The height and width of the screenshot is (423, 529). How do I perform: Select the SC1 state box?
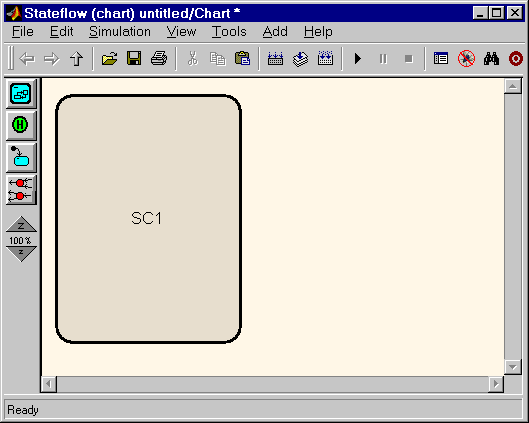click(148, 219)
